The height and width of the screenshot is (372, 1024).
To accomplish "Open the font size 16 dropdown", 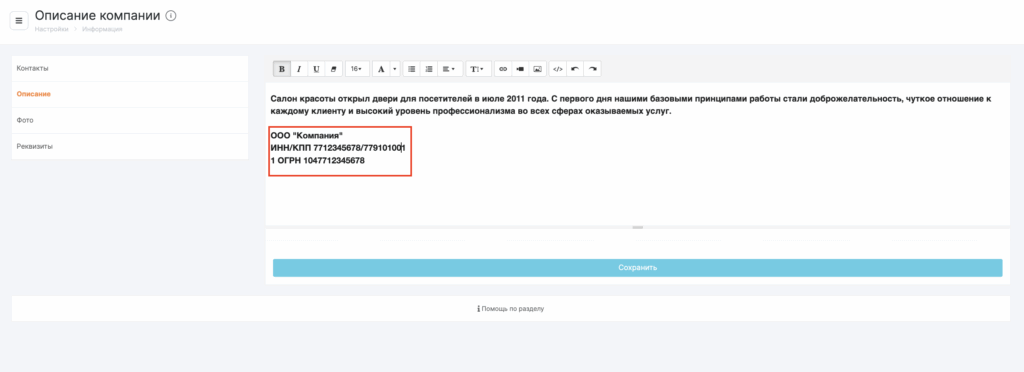I will click(x=357, y=69).
